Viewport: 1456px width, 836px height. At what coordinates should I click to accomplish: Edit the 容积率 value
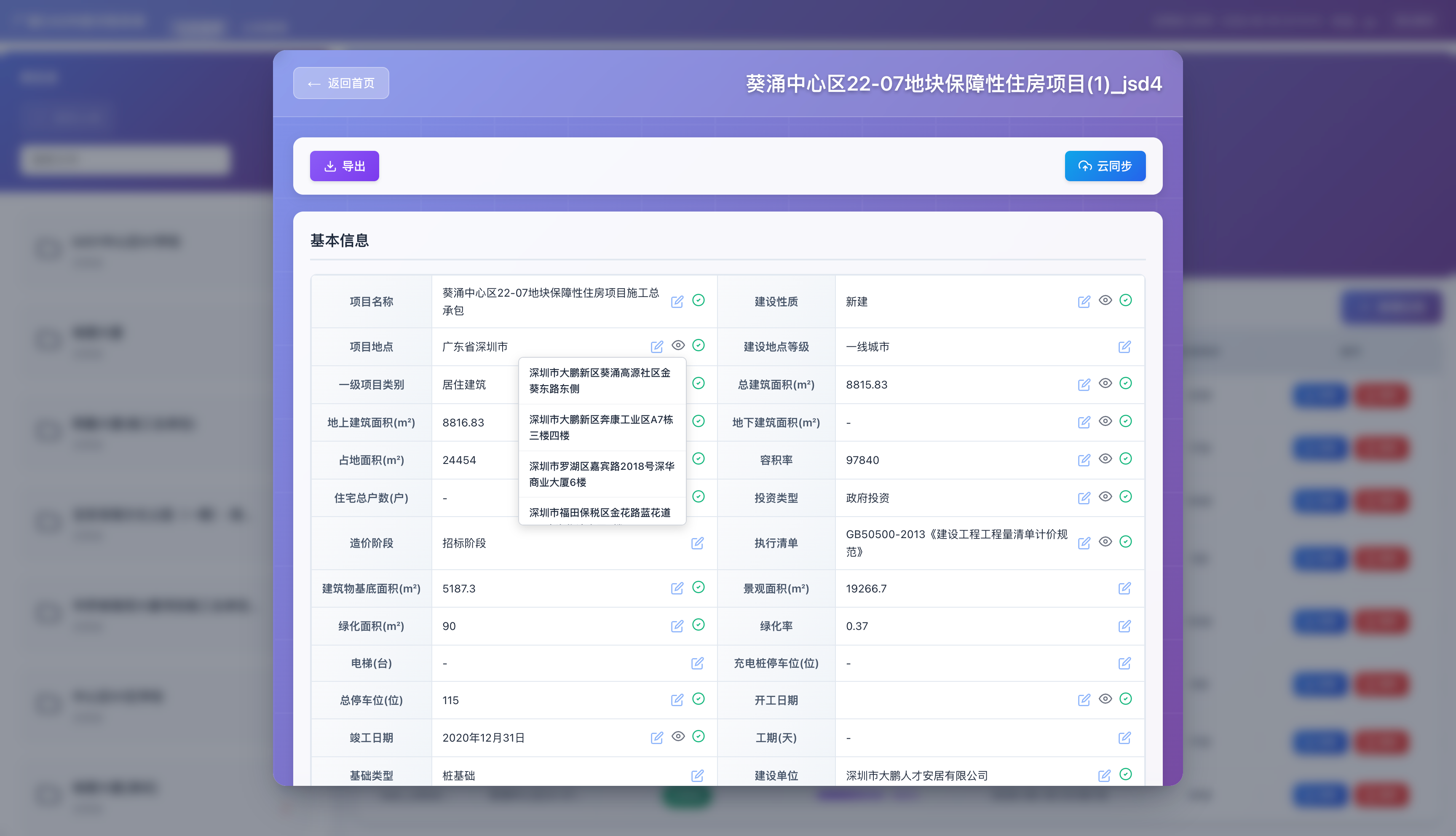1084,460
